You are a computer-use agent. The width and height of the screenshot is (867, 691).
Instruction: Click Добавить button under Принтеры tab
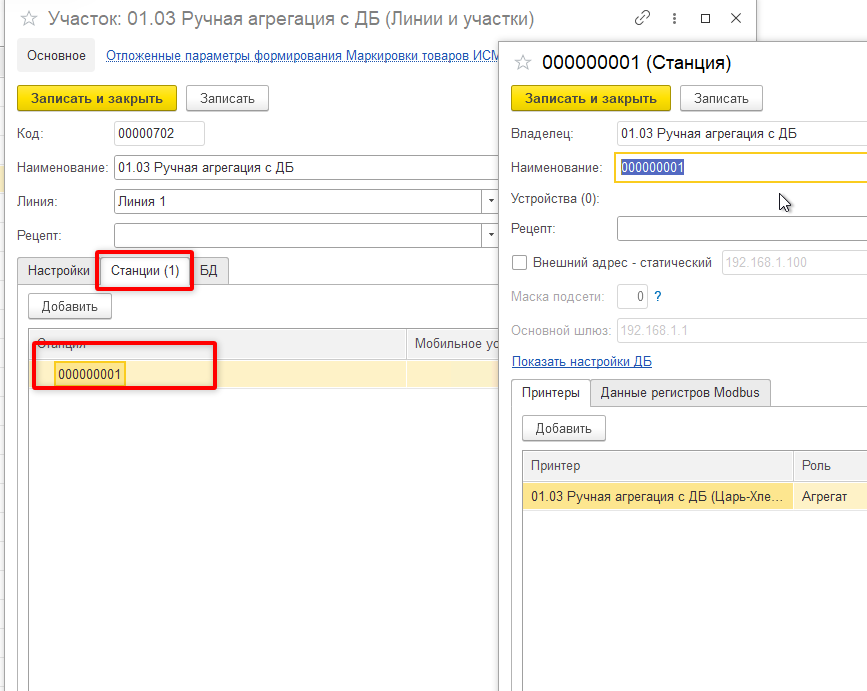tap(563, 428)
